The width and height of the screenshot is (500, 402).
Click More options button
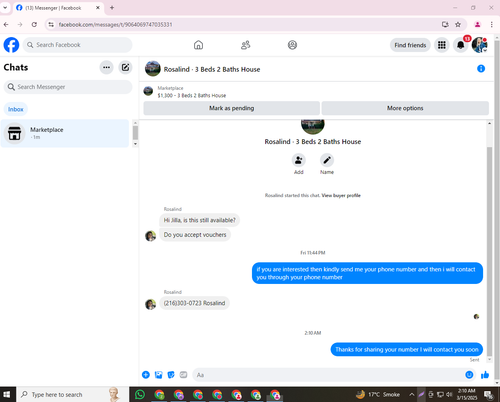point(405,108)
